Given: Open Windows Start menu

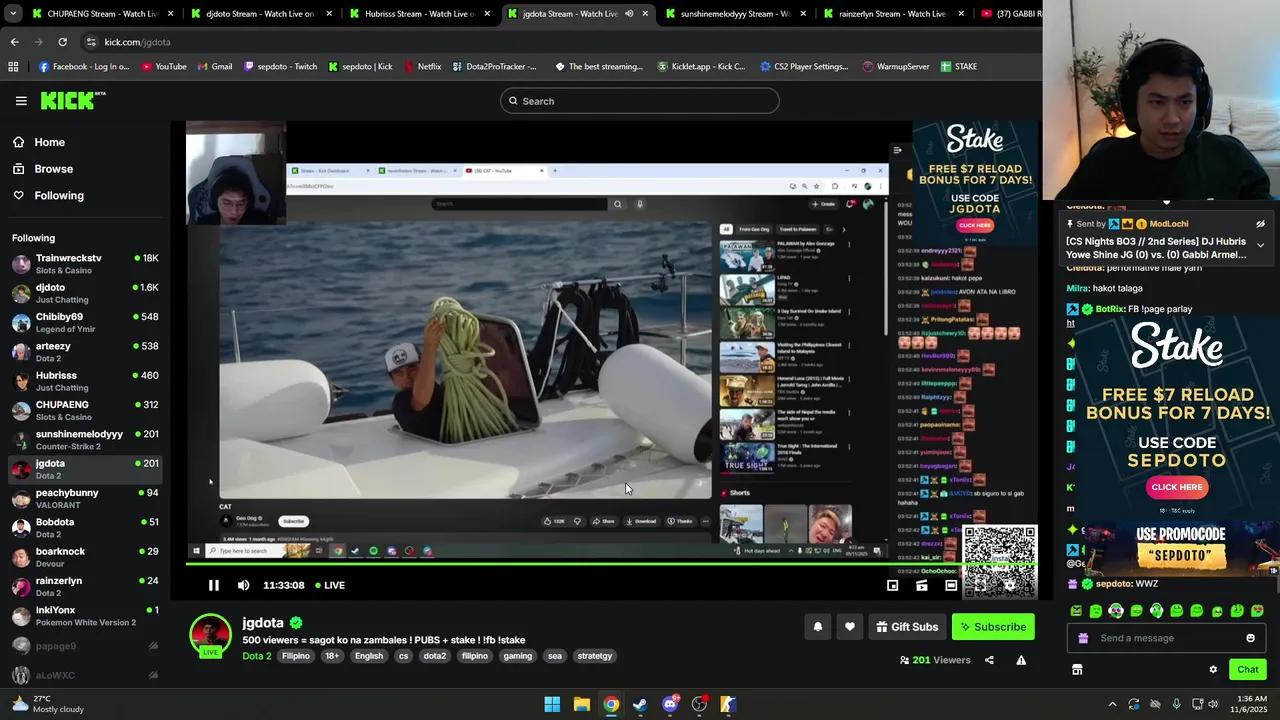Looking at the screenshot, I should point(552,705).
